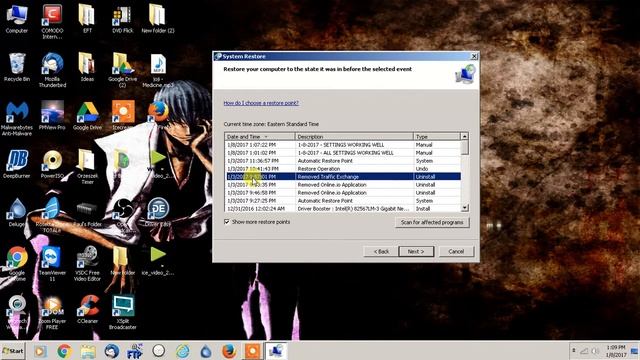
Task: Open the Recycle Bin
Action: tap(17, 67)
